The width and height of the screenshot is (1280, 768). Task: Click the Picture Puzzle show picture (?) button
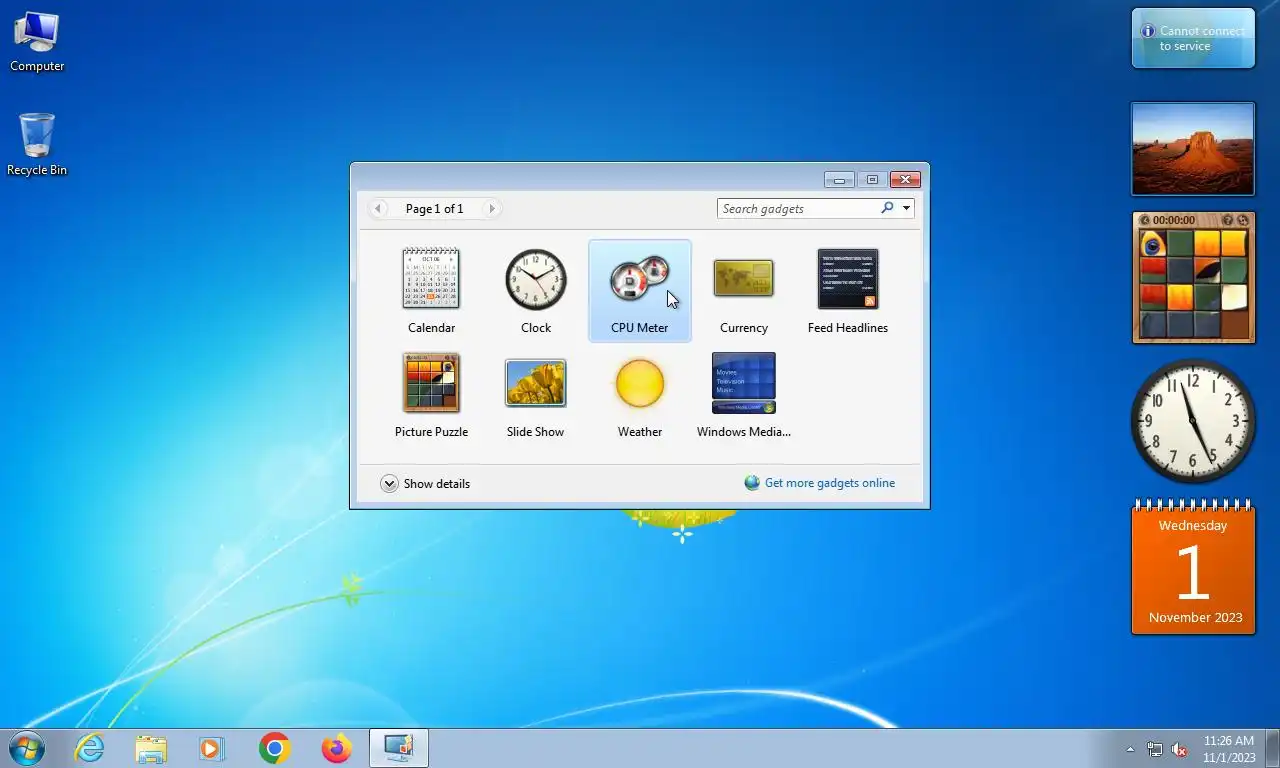click(1228, 220)
